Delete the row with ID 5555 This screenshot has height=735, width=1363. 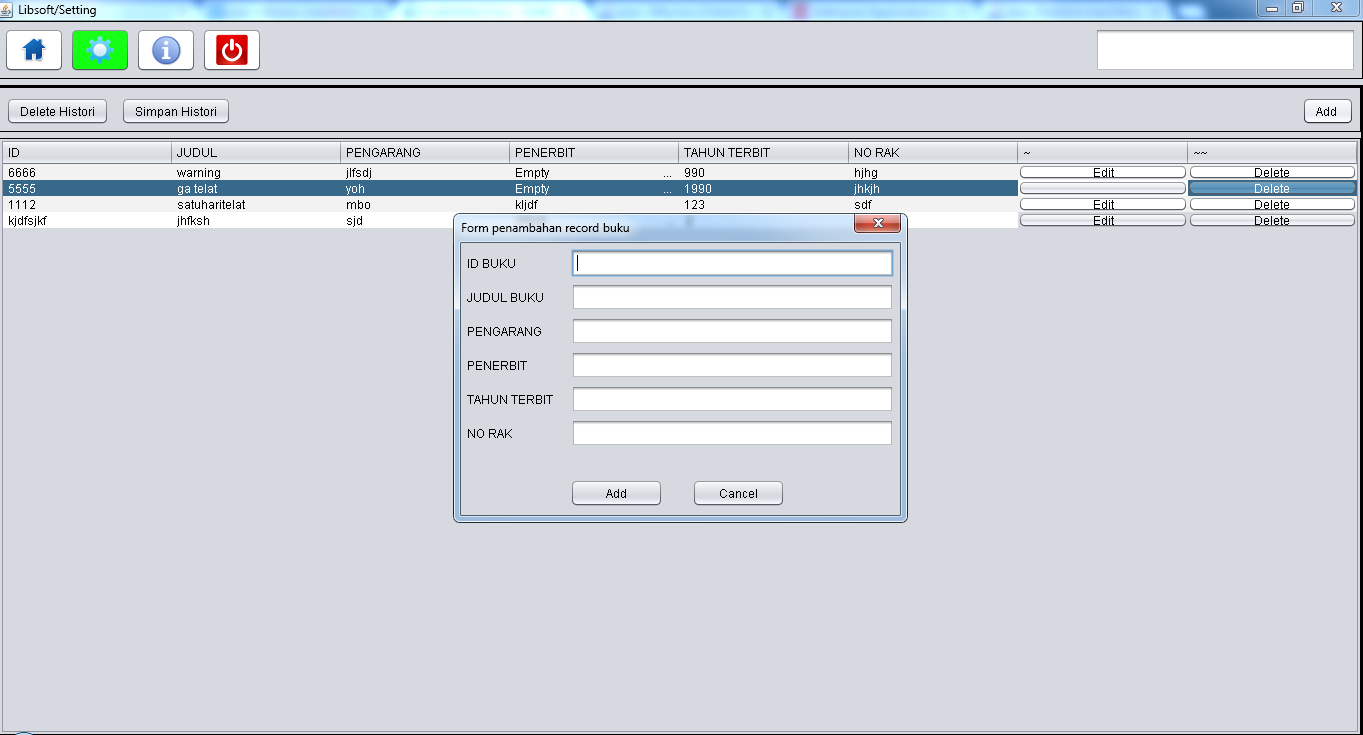[1272, 188]
